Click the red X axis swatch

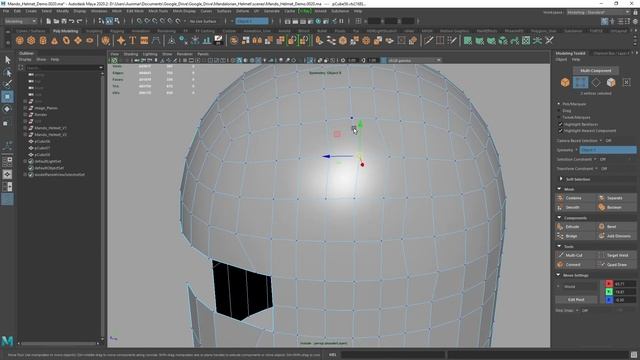[x=609, y=284]
